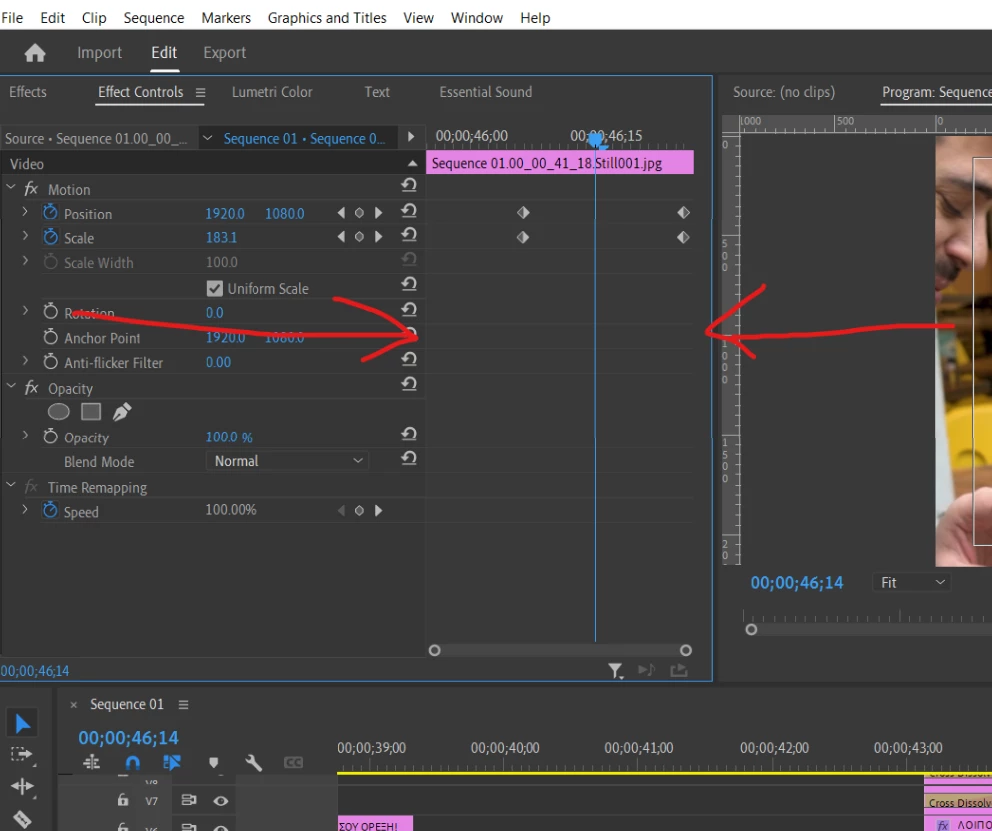The image size is (992, 831).
Task: Expand the Anti-flicker Filter property
Action: point(25,360)
